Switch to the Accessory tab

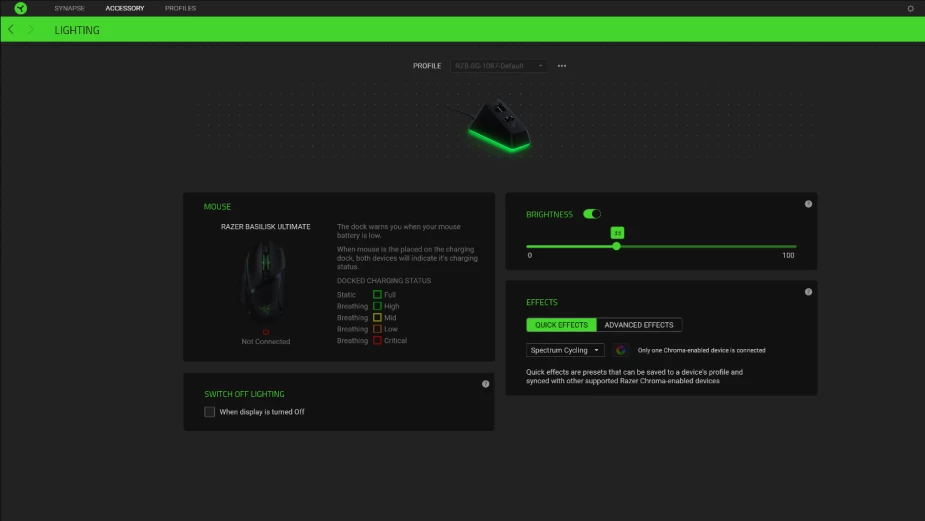point(124,8)
